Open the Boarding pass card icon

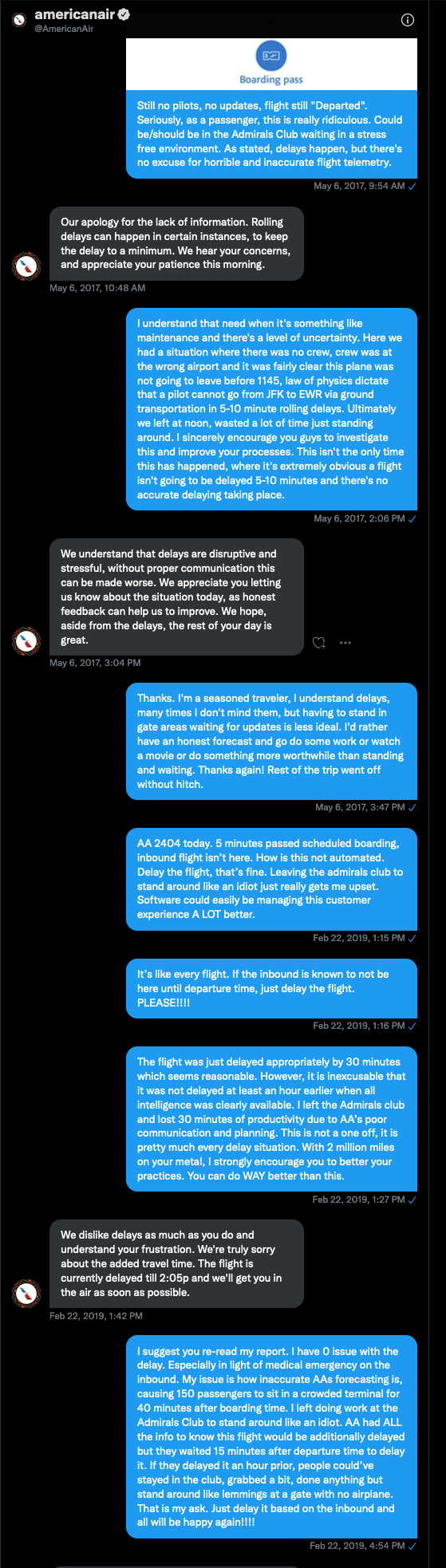(x=271, y=55)
